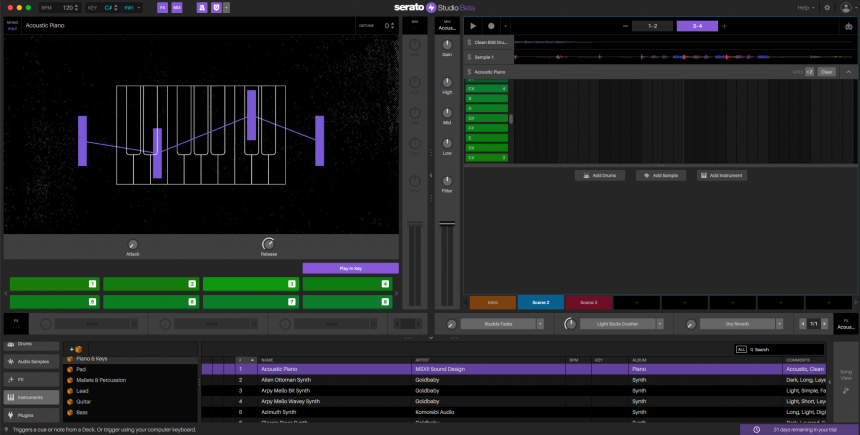The image size is (860, 435).
Task: Click the Record button in the transport
Action: click(x=491, y=25)
